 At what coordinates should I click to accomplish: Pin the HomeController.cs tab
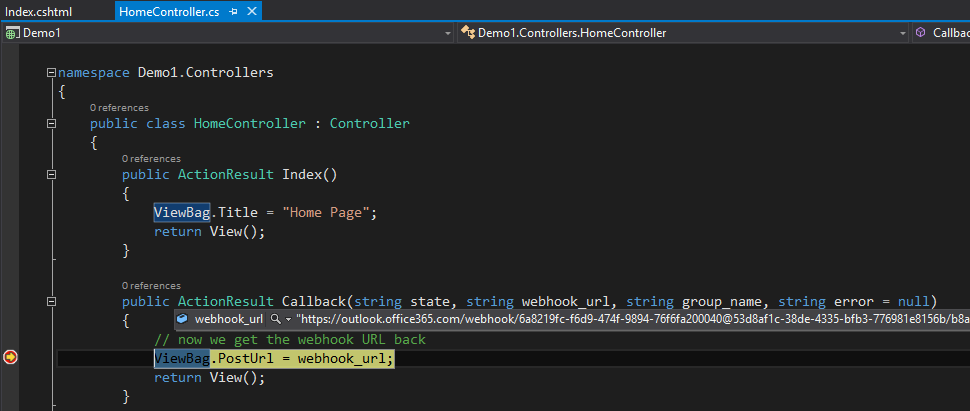coord(233,12)
